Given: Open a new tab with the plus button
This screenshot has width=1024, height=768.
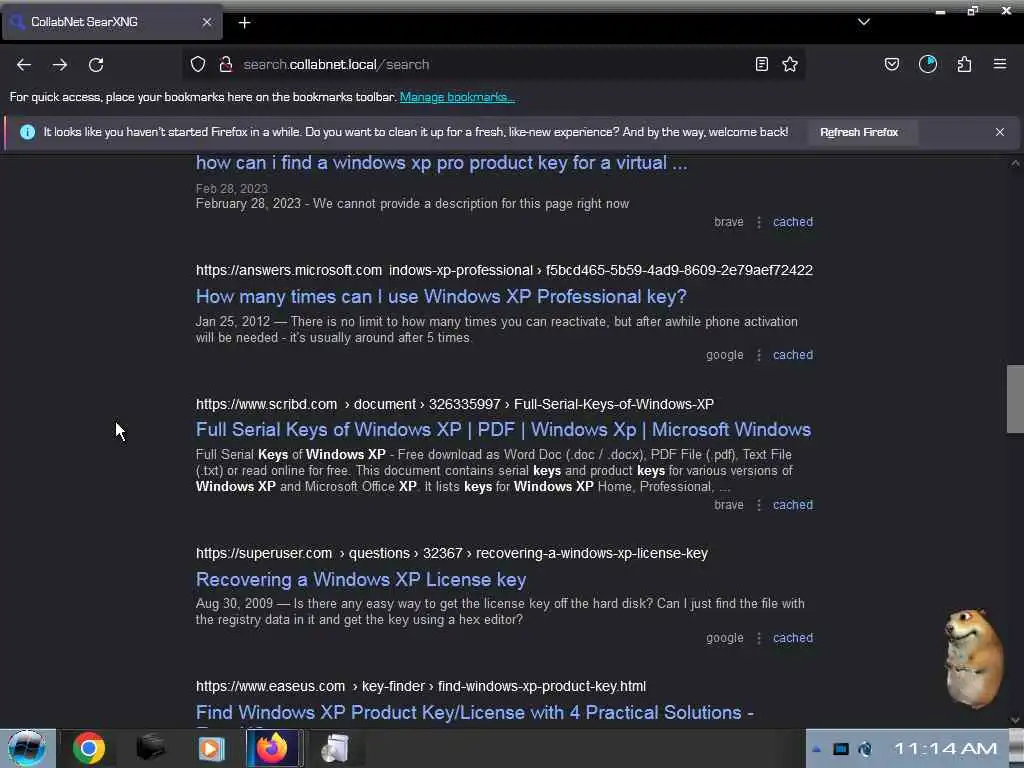Looking at the screenshot, I should pyautogui.click(x=244, y=23).
